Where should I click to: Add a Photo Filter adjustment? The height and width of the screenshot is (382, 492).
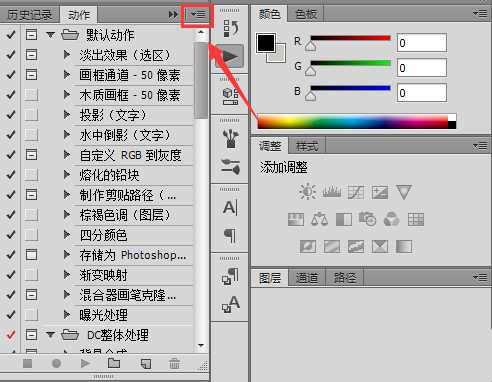tap(367, 219)
